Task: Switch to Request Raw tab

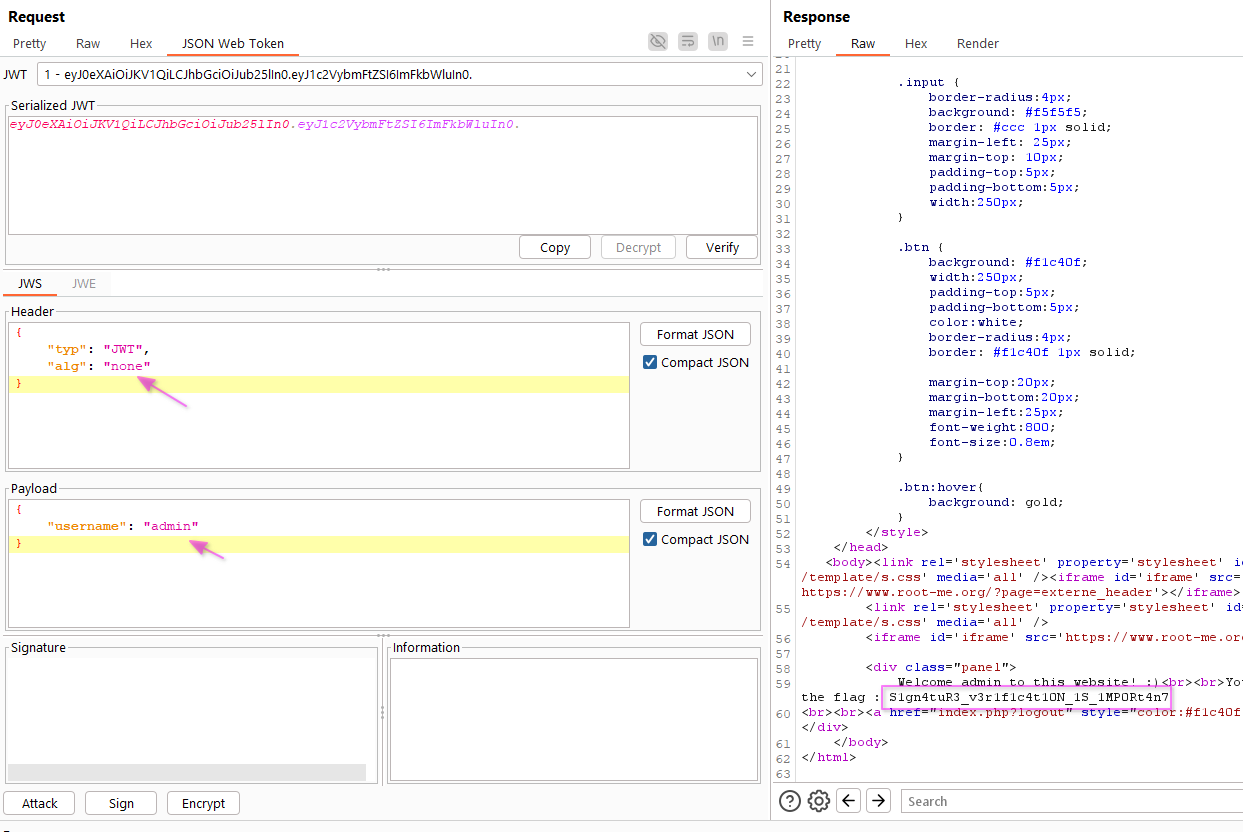Action: tap(88, 43)
